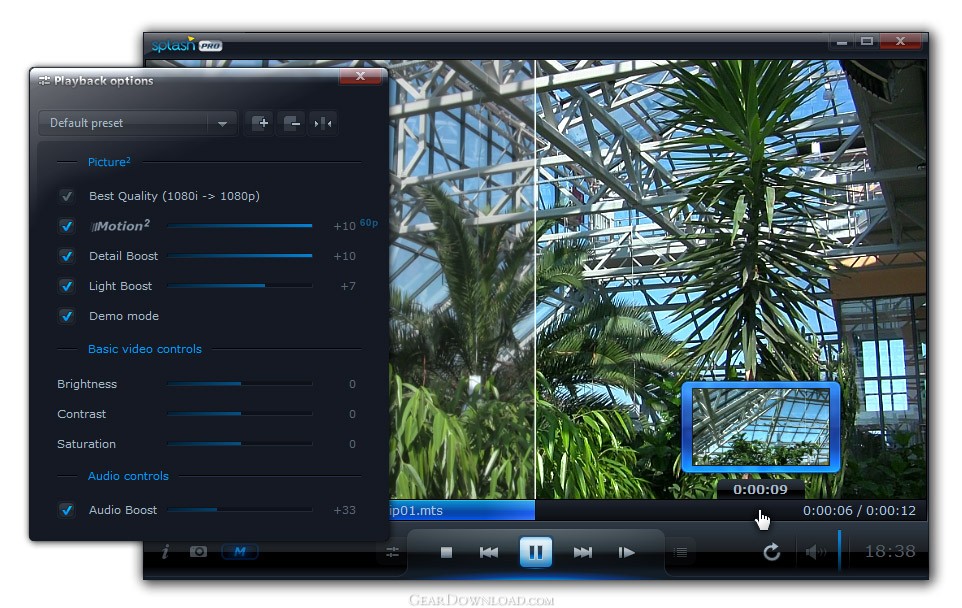Screen dimensions: 962x608
Task: Close the Playback options panel
Action: click(361, 76)
